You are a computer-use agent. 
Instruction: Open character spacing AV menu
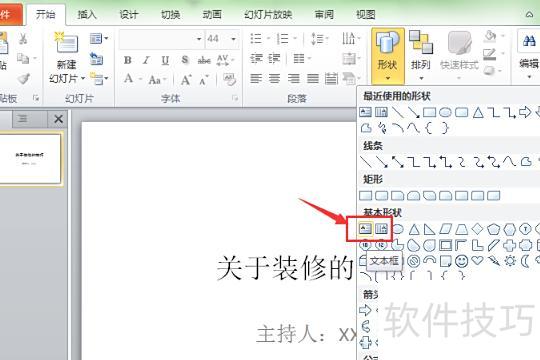pyautogui.click(x=225, y=60)
